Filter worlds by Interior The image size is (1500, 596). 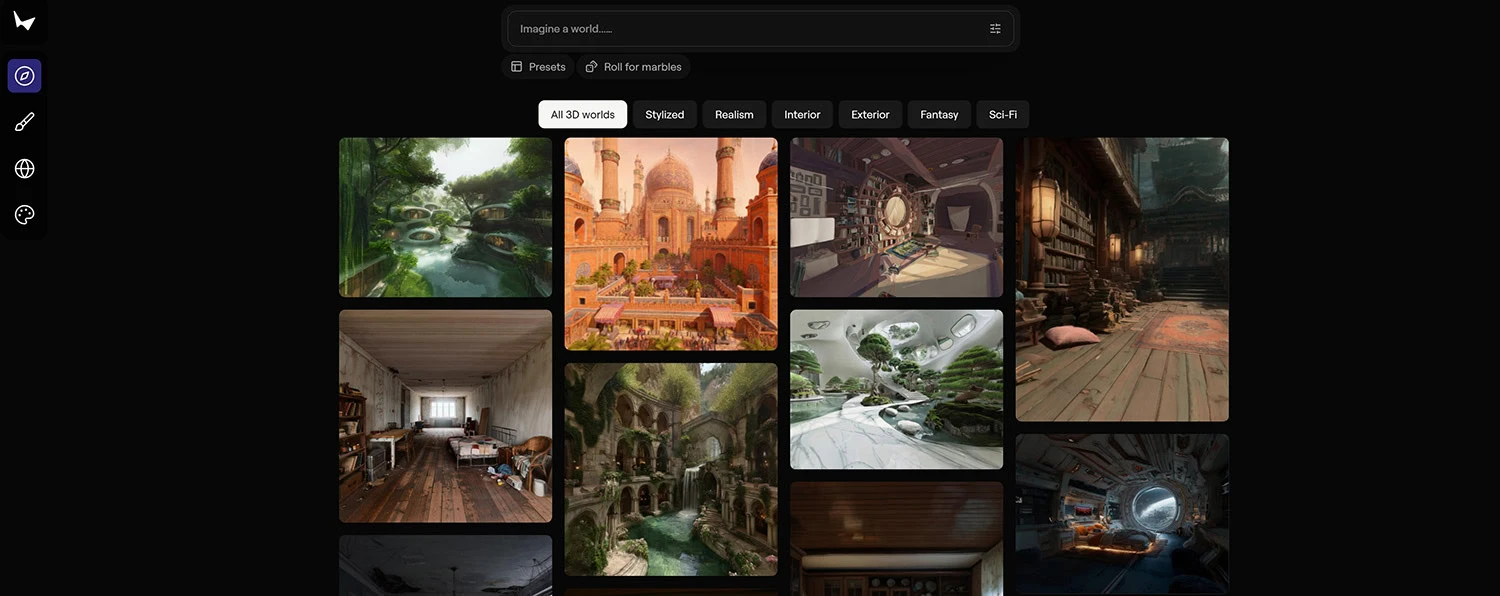pyautogui.click(x=802, y=114)
